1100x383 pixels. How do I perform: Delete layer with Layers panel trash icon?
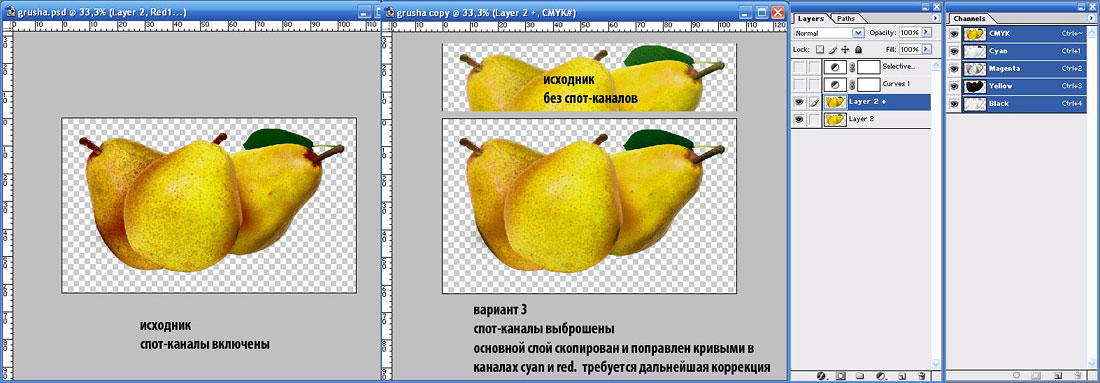[x=922, y=376]
